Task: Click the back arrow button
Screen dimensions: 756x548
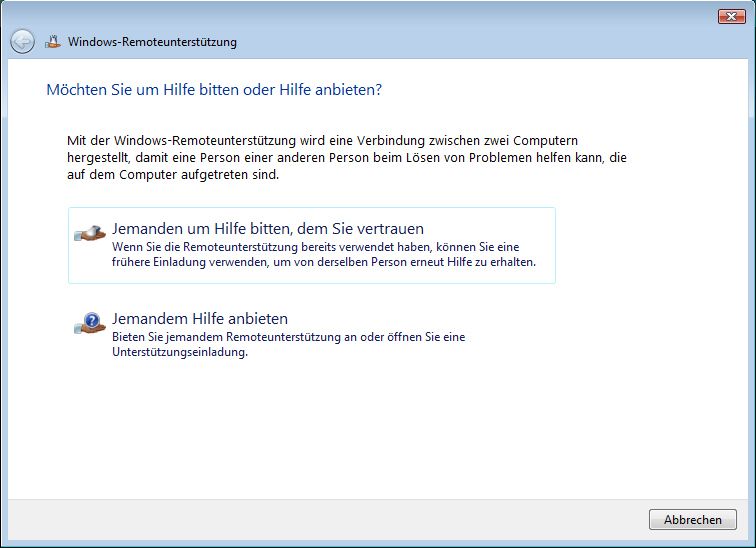Action: [22, 42]
